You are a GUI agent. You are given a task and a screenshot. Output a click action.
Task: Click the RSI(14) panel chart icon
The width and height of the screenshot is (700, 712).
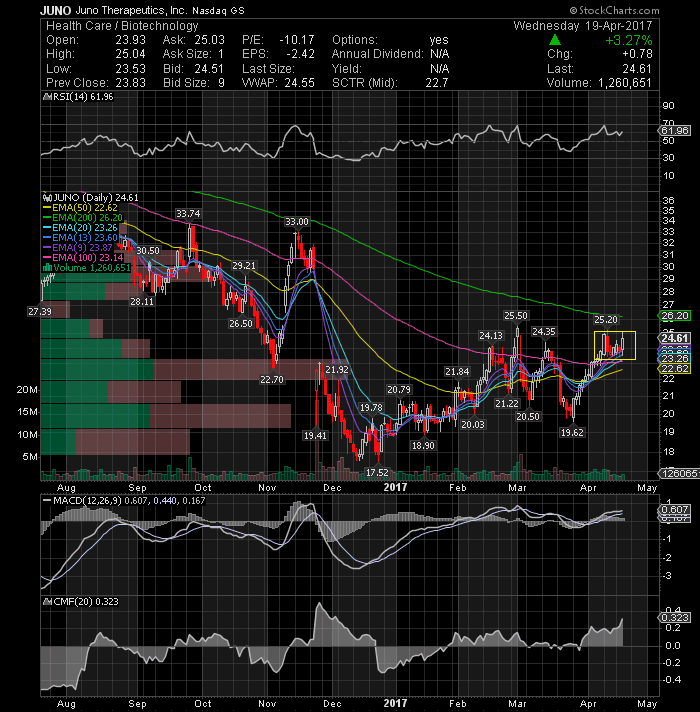(46, 97)
